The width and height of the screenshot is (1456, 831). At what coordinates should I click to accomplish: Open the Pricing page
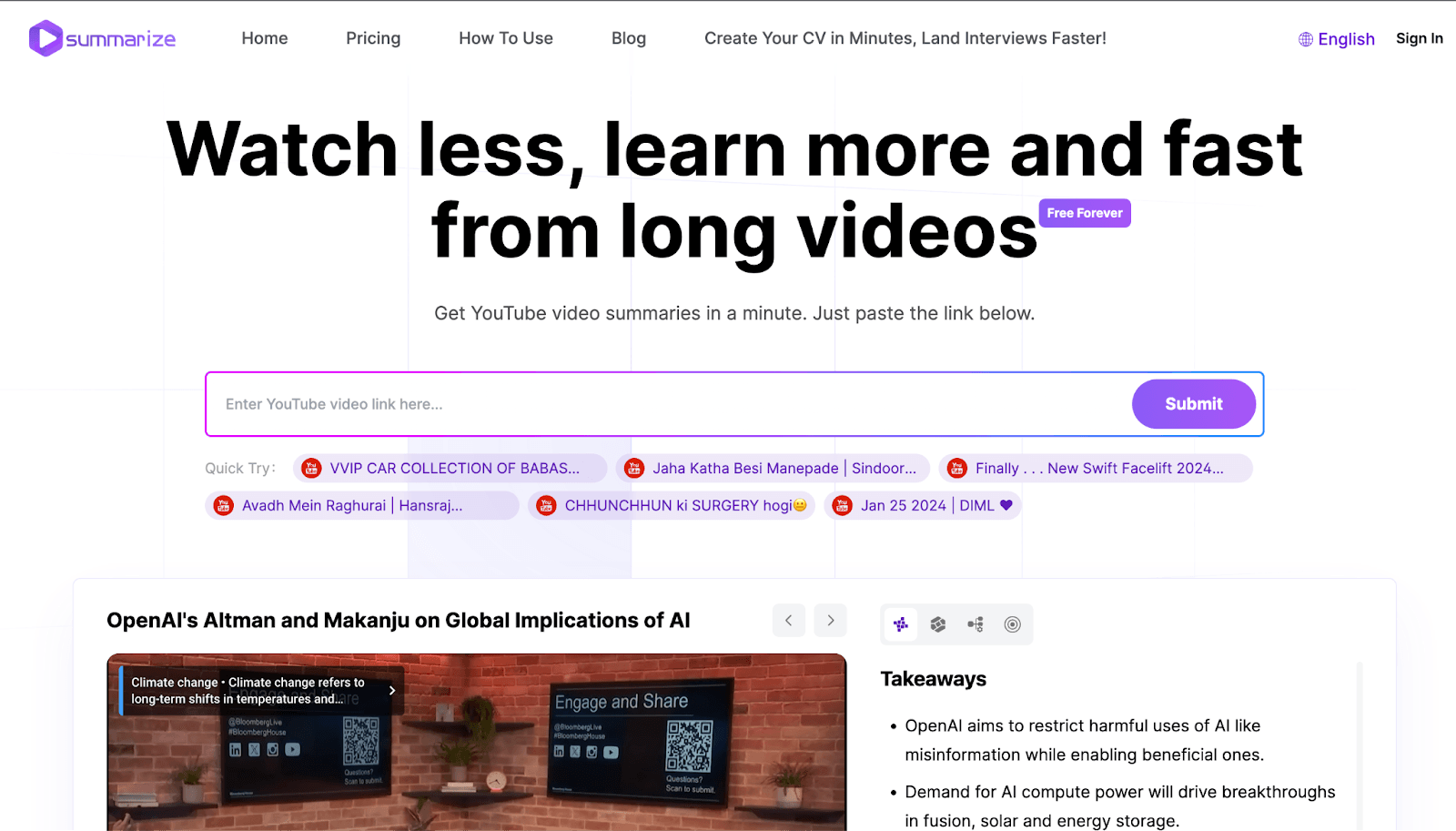373,38
